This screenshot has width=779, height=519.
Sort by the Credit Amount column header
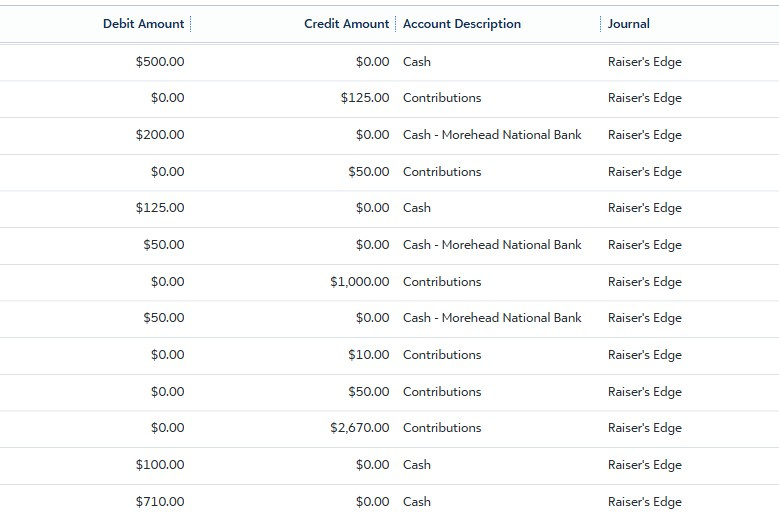pos(346,24)
